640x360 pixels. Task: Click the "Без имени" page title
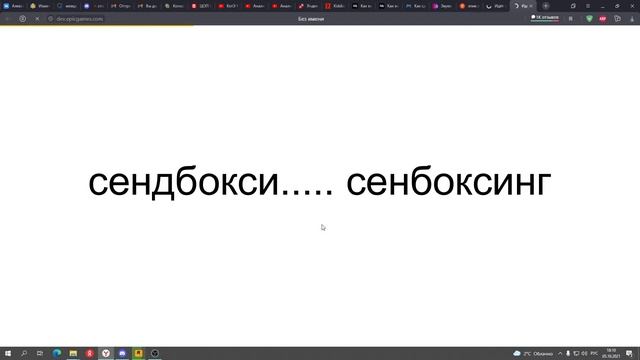point(311,19)
